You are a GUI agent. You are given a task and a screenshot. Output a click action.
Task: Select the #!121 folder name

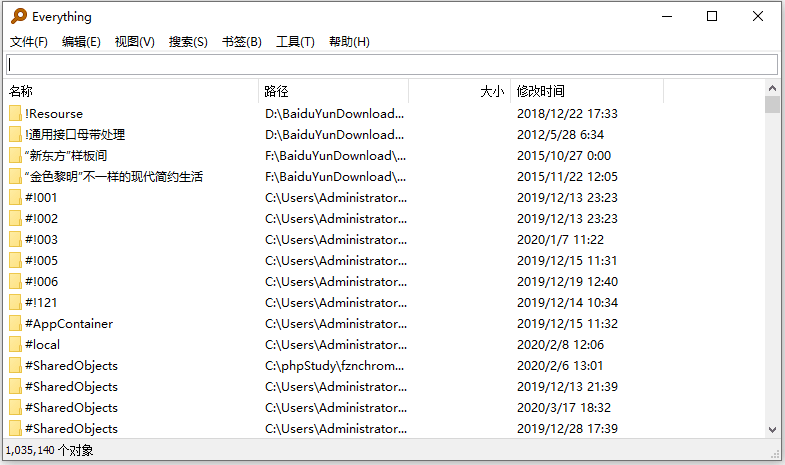41,303
